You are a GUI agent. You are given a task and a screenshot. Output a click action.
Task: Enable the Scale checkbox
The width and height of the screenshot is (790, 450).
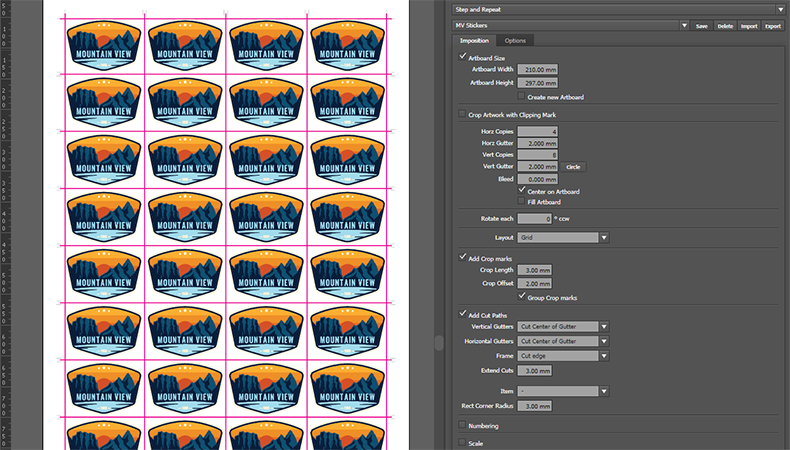pos(462,442)
